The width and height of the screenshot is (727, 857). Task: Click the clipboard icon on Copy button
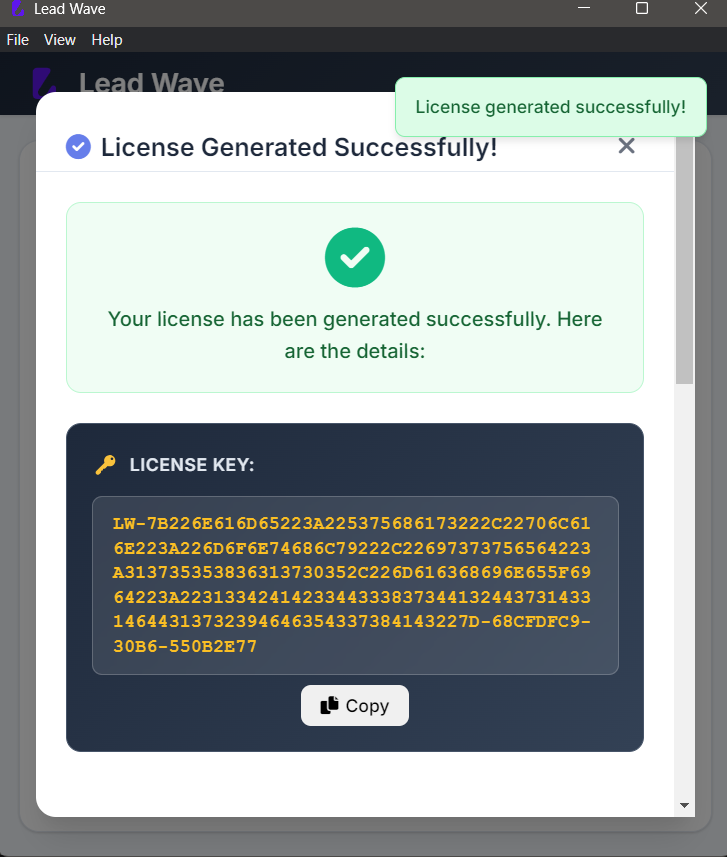(330, 705)
